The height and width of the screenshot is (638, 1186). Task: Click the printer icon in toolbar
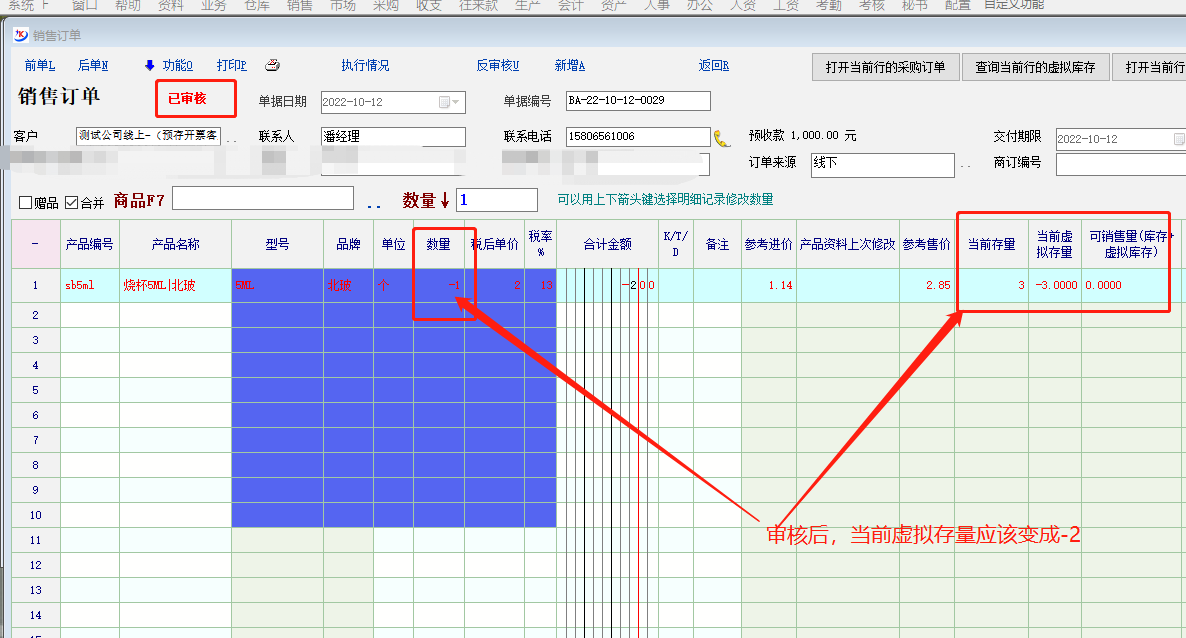[272, 66]
